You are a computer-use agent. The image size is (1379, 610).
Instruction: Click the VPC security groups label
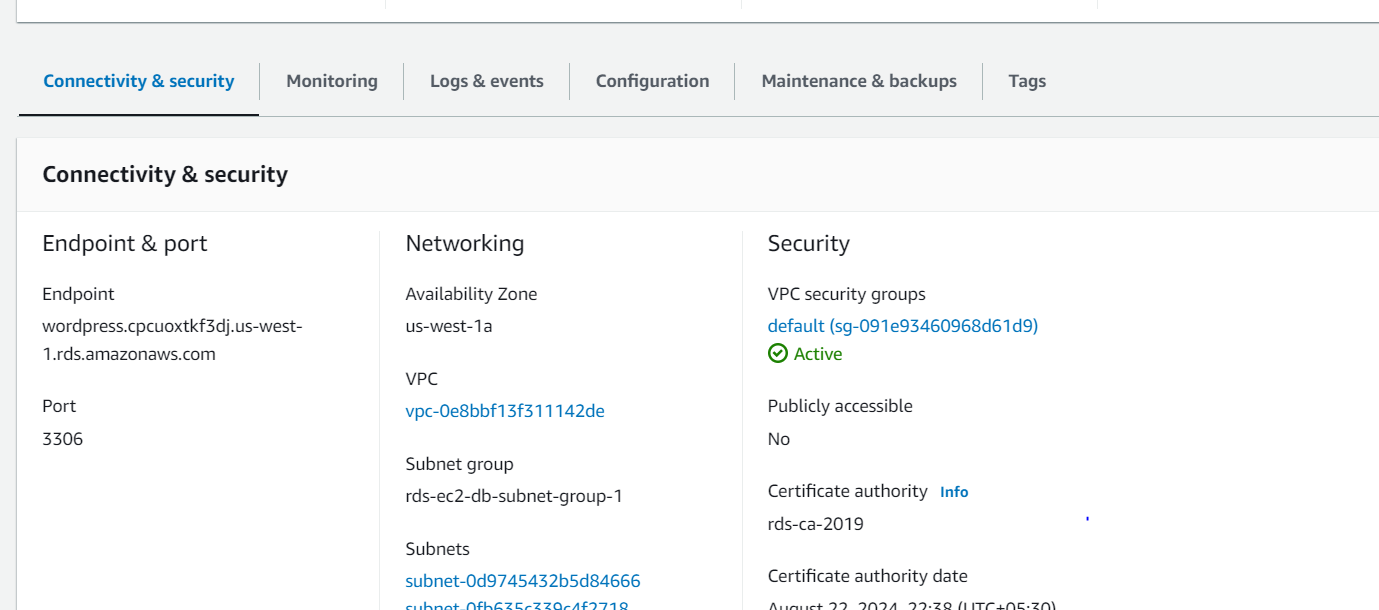[x=847, y=295]
